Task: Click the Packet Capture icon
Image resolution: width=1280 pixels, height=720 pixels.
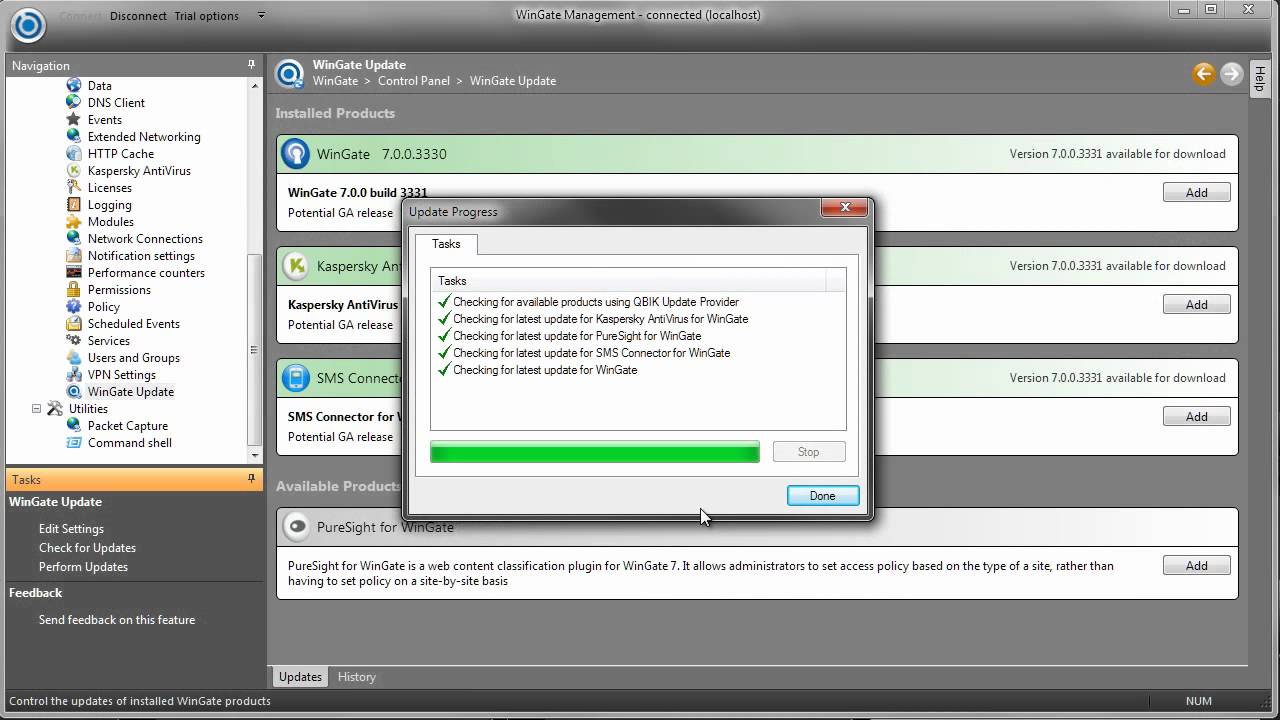Action: pos(74,426)
